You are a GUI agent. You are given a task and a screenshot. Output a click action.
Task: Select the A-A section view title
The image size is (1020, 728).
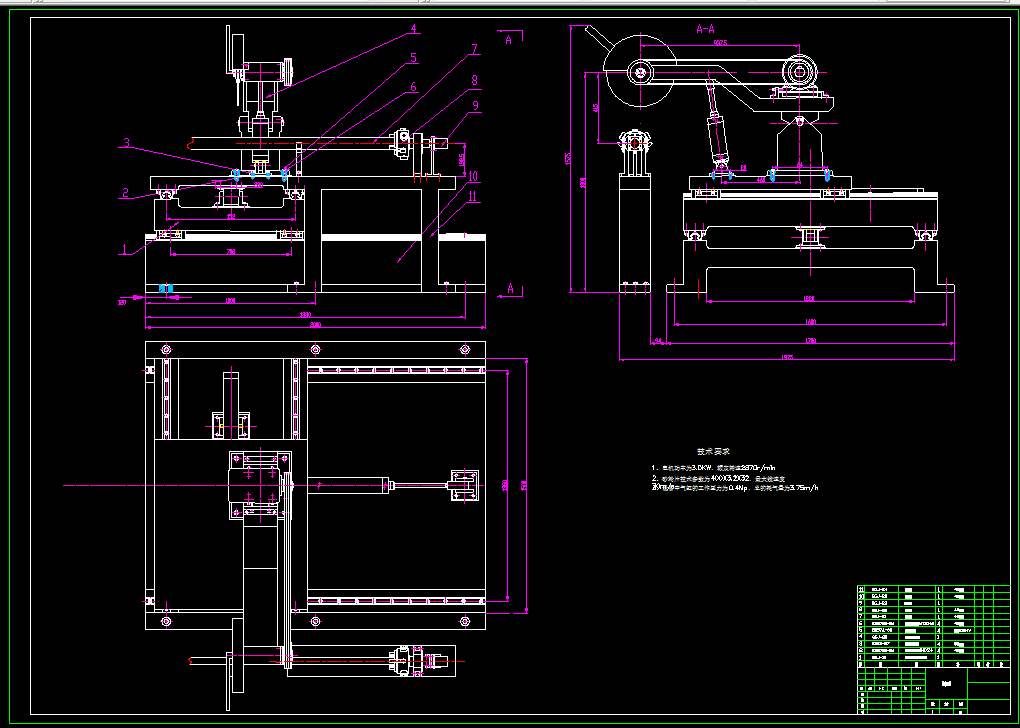click(706, 29)
